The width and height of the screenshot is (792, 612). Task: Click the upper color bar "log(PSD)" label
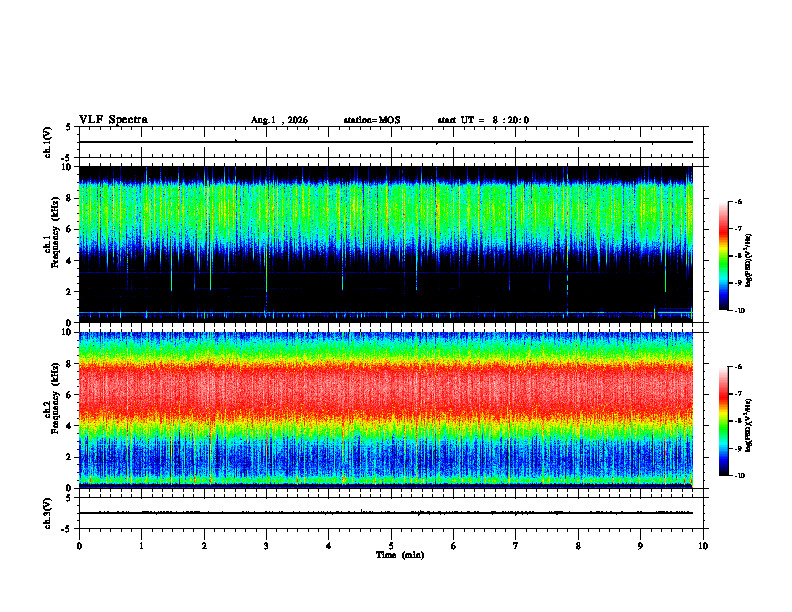pos(750,260)
